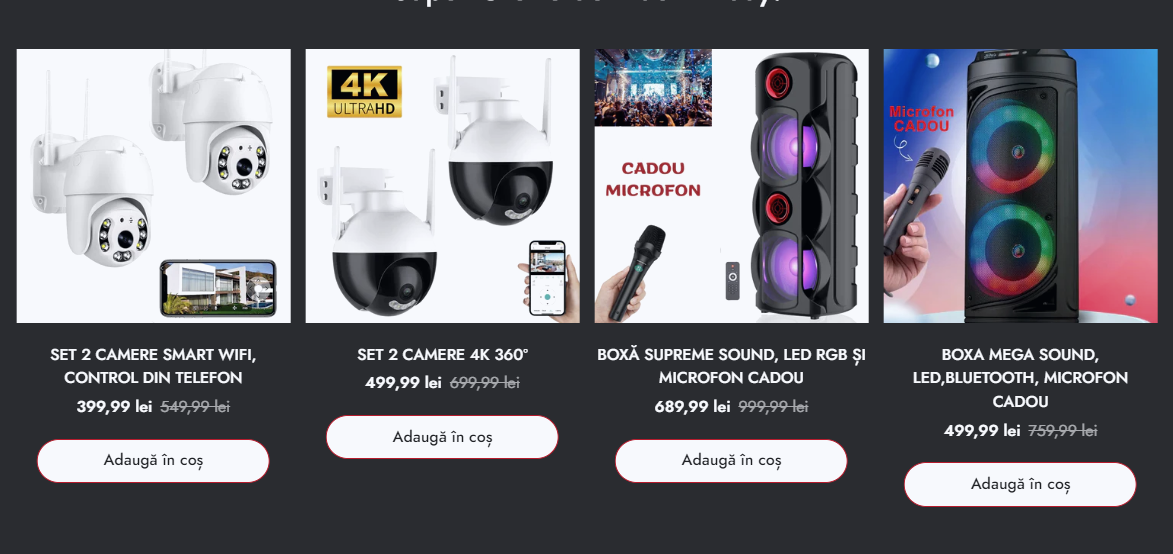Click the black microphone under CADOU MICROFON

click(636, 273)
